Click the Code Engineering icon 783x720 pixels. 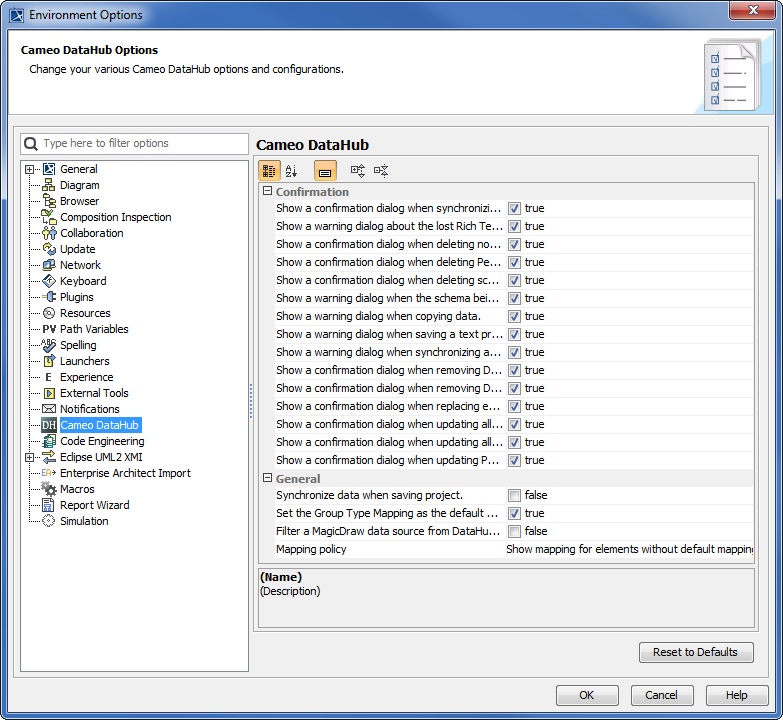click(x=48, y=441)
